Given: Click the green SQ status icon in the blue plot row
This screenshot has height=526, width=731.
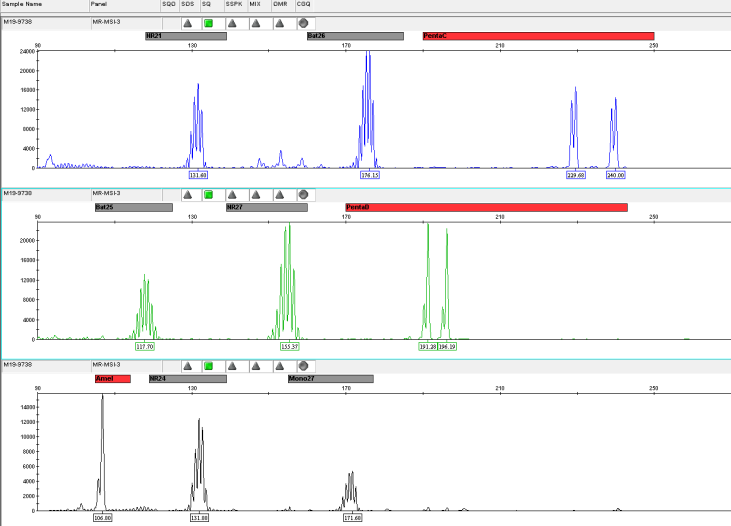Looking at the screenshot, I should click(208, 22).
